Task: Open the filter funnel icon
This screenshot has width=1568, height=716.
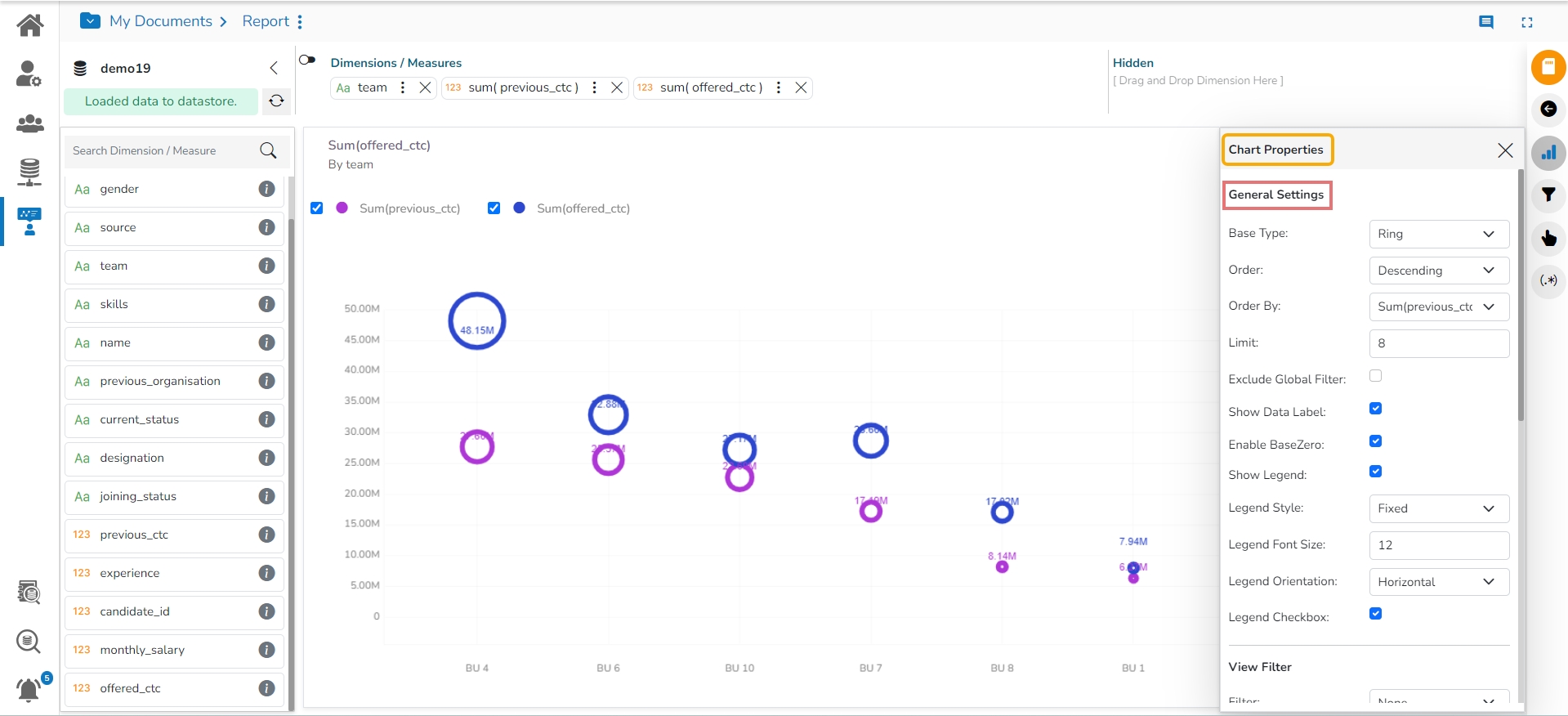Action: pyautogui.click(x=1548, y=195)
